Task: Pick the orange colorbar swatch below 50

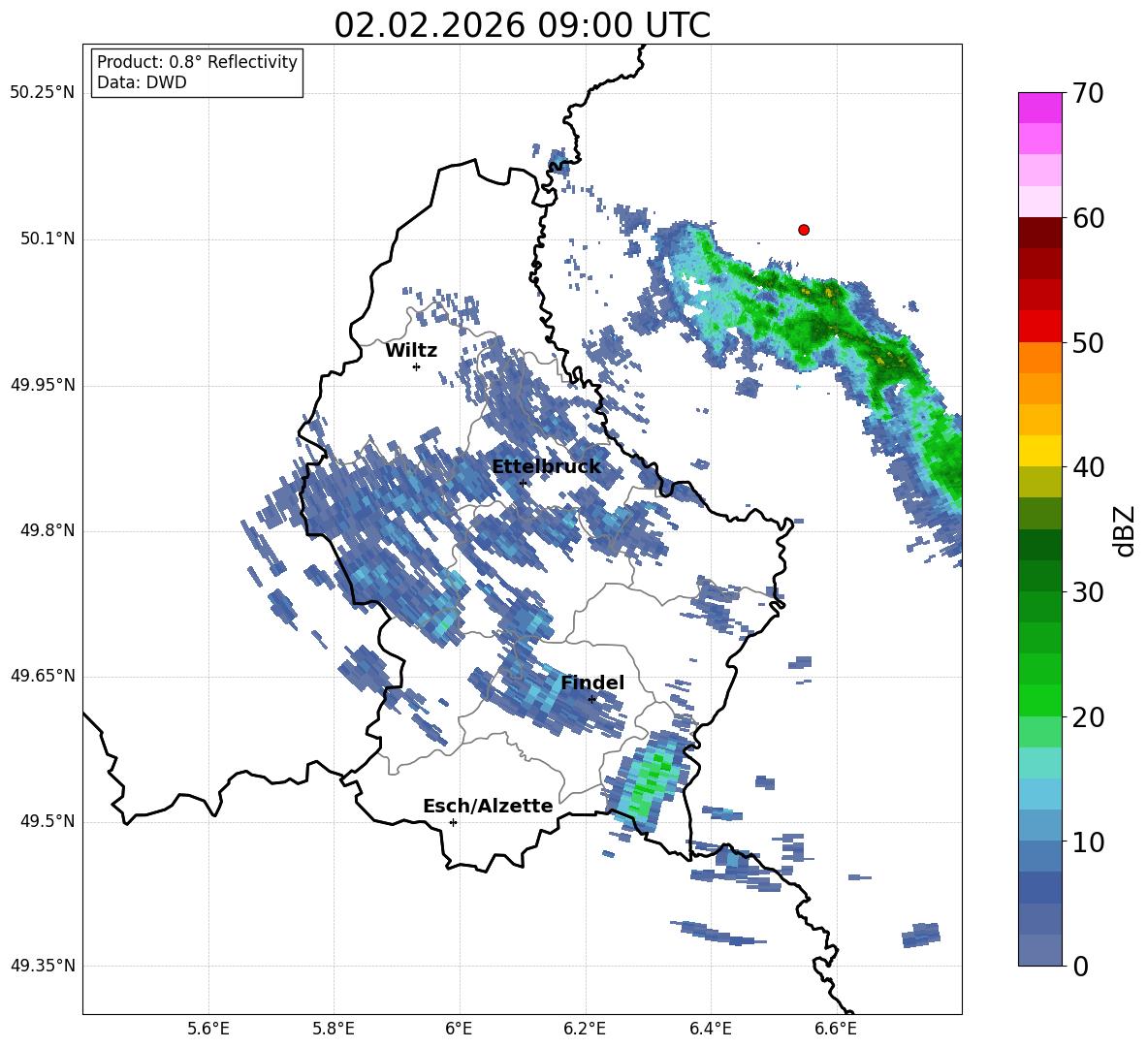Action: click(x=1039, y=357)
